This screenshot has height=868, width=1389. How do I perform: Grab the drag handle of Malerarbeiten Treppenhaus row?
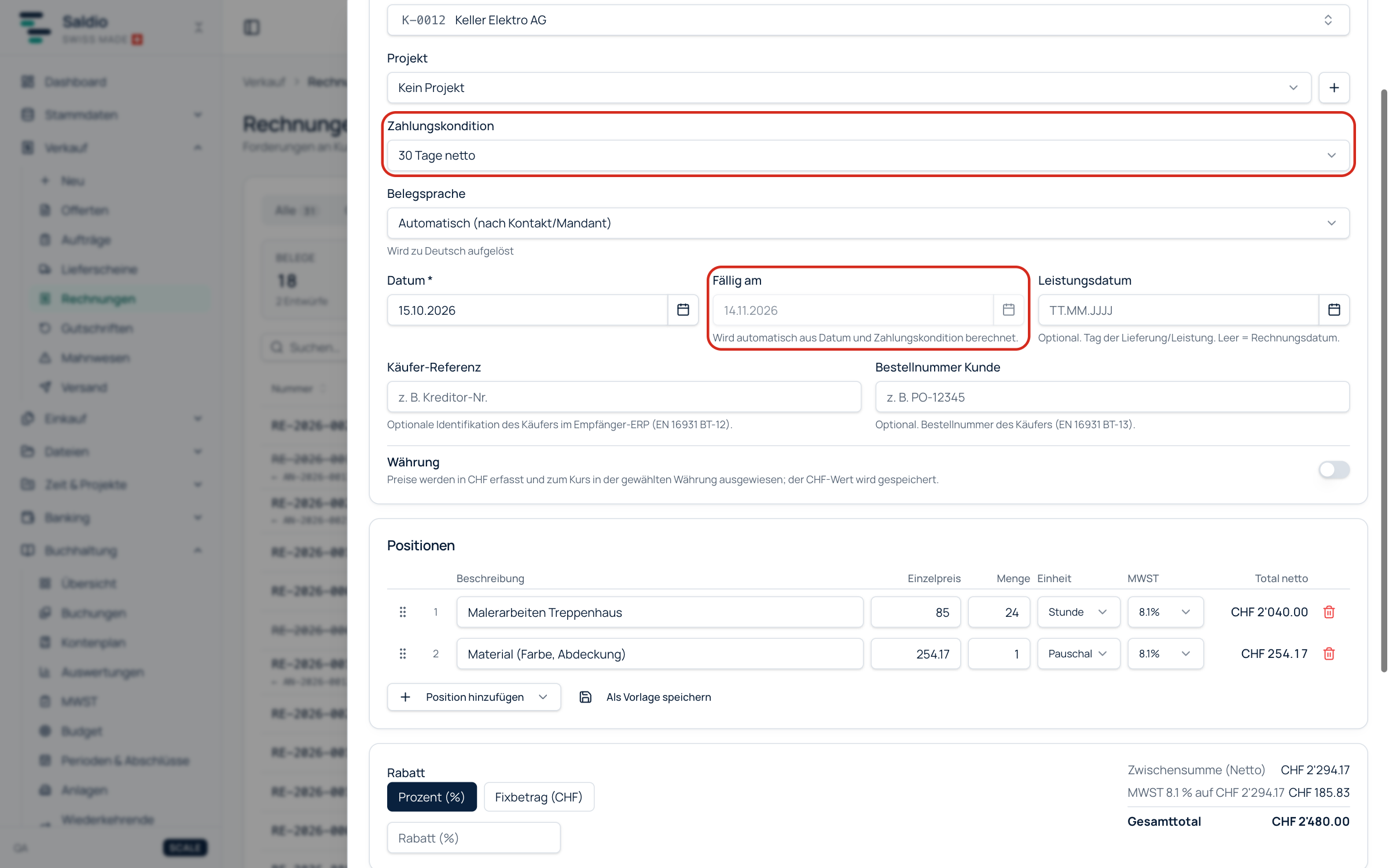click(x=403, y=612)
